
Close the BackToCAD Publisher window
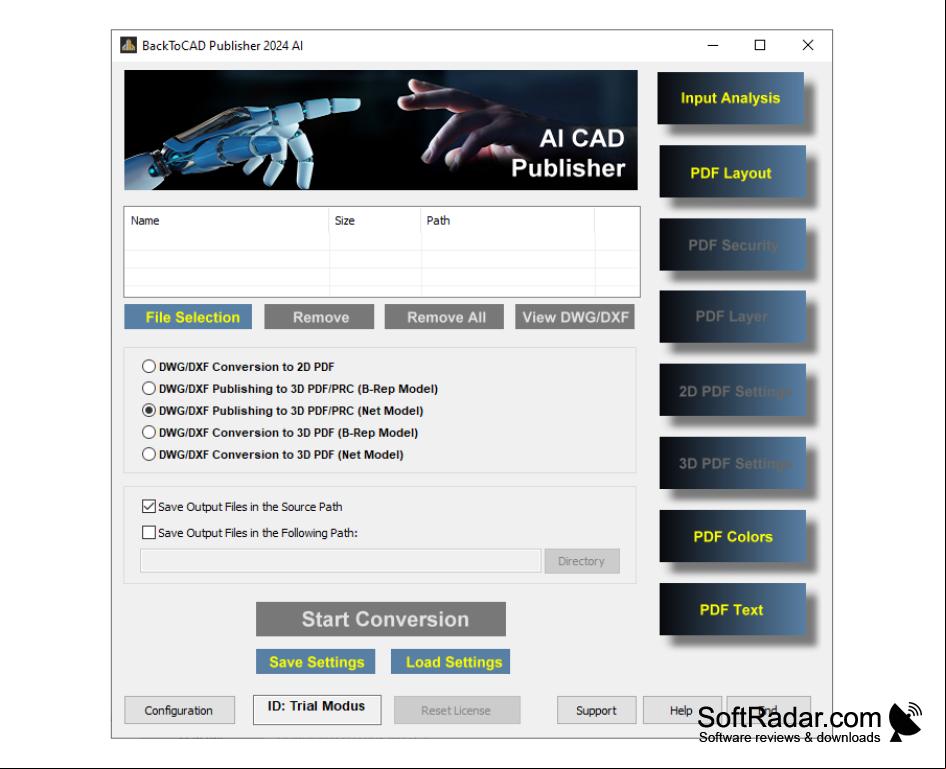(808, 45)
